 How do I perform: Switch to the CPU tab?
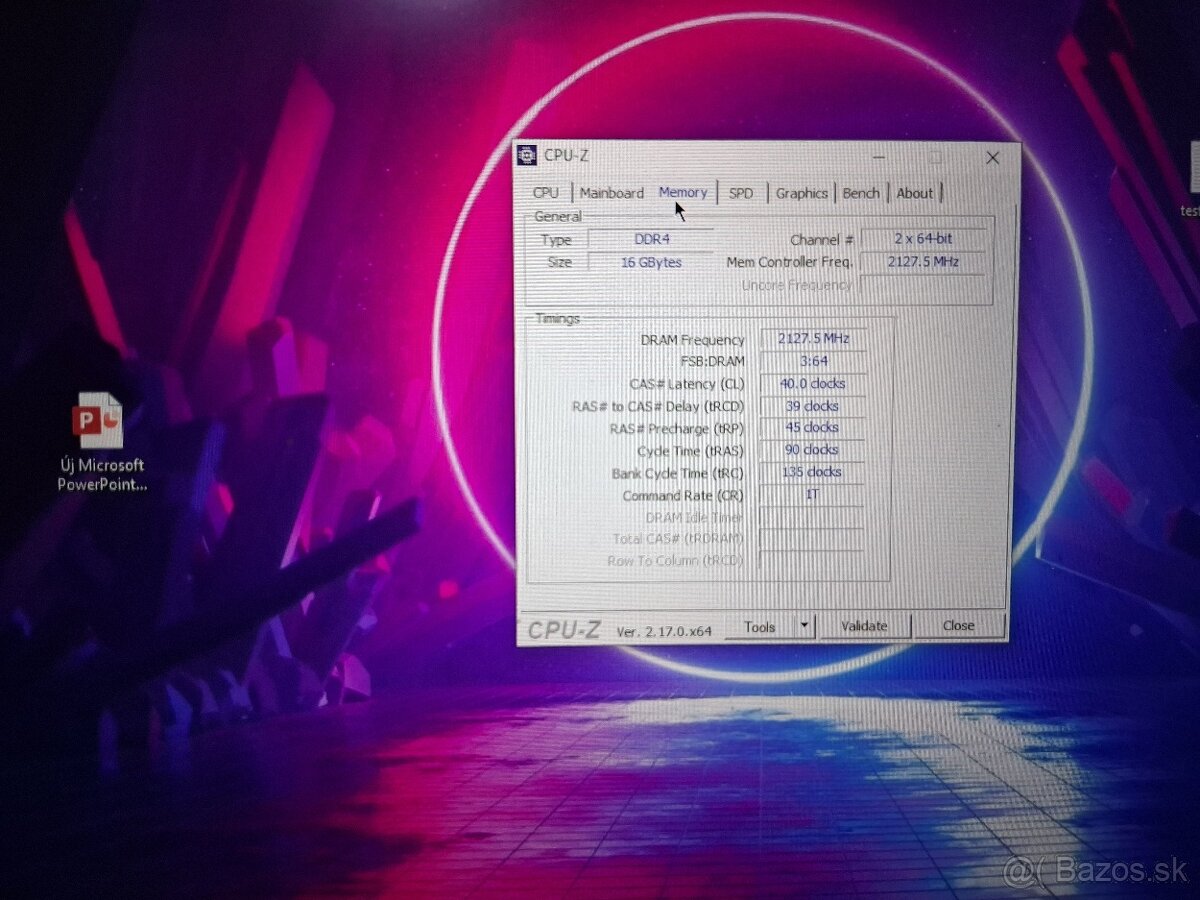[546, 193]
